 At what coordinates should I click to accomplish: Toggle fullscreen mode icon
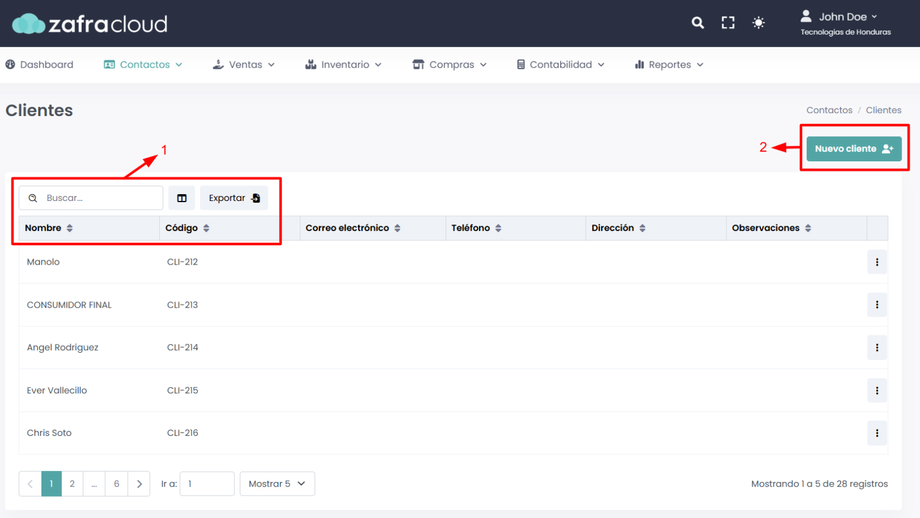728,23
